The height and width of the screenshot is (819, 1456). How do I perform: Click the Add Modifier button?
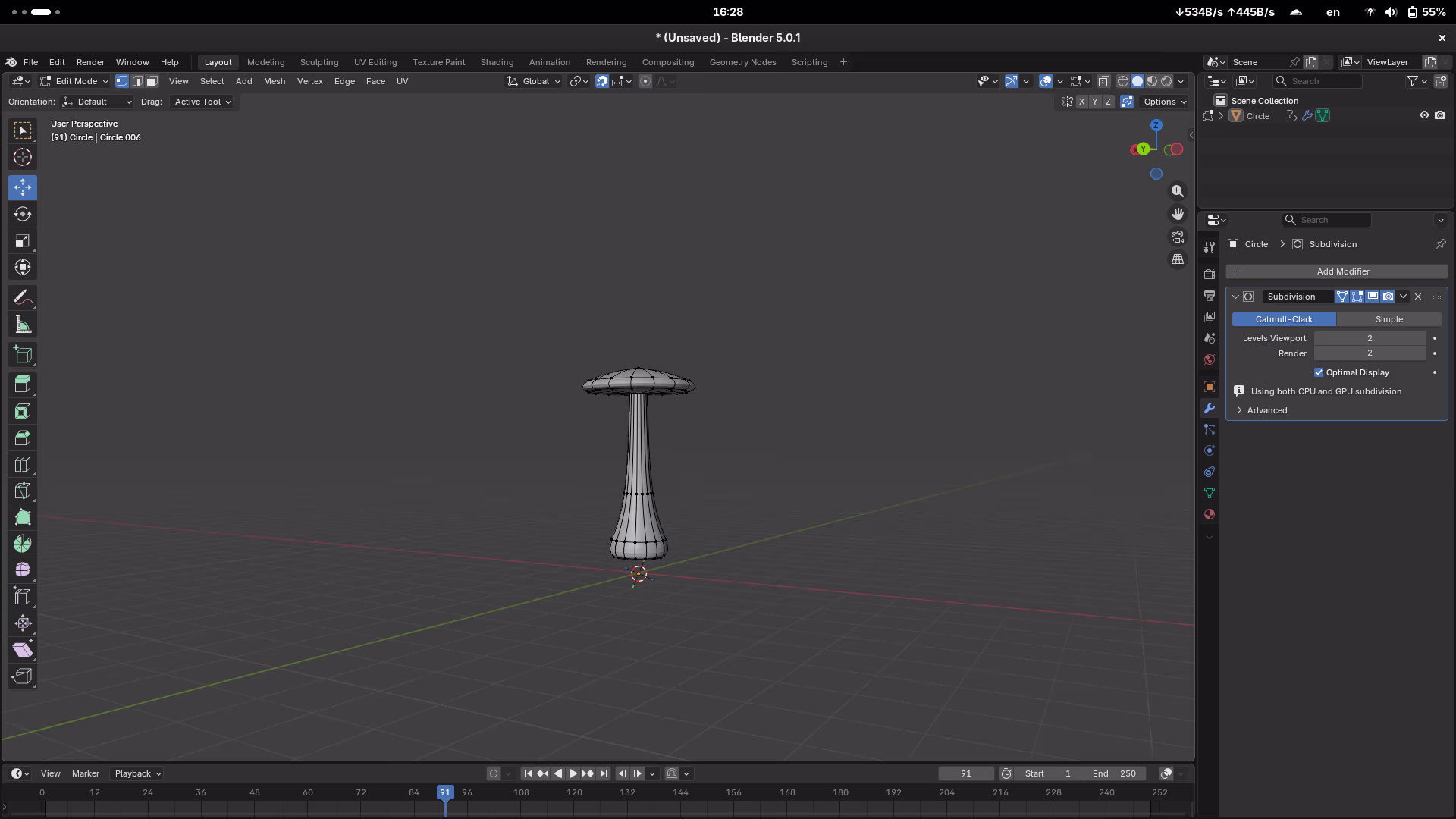(1342, 271)
